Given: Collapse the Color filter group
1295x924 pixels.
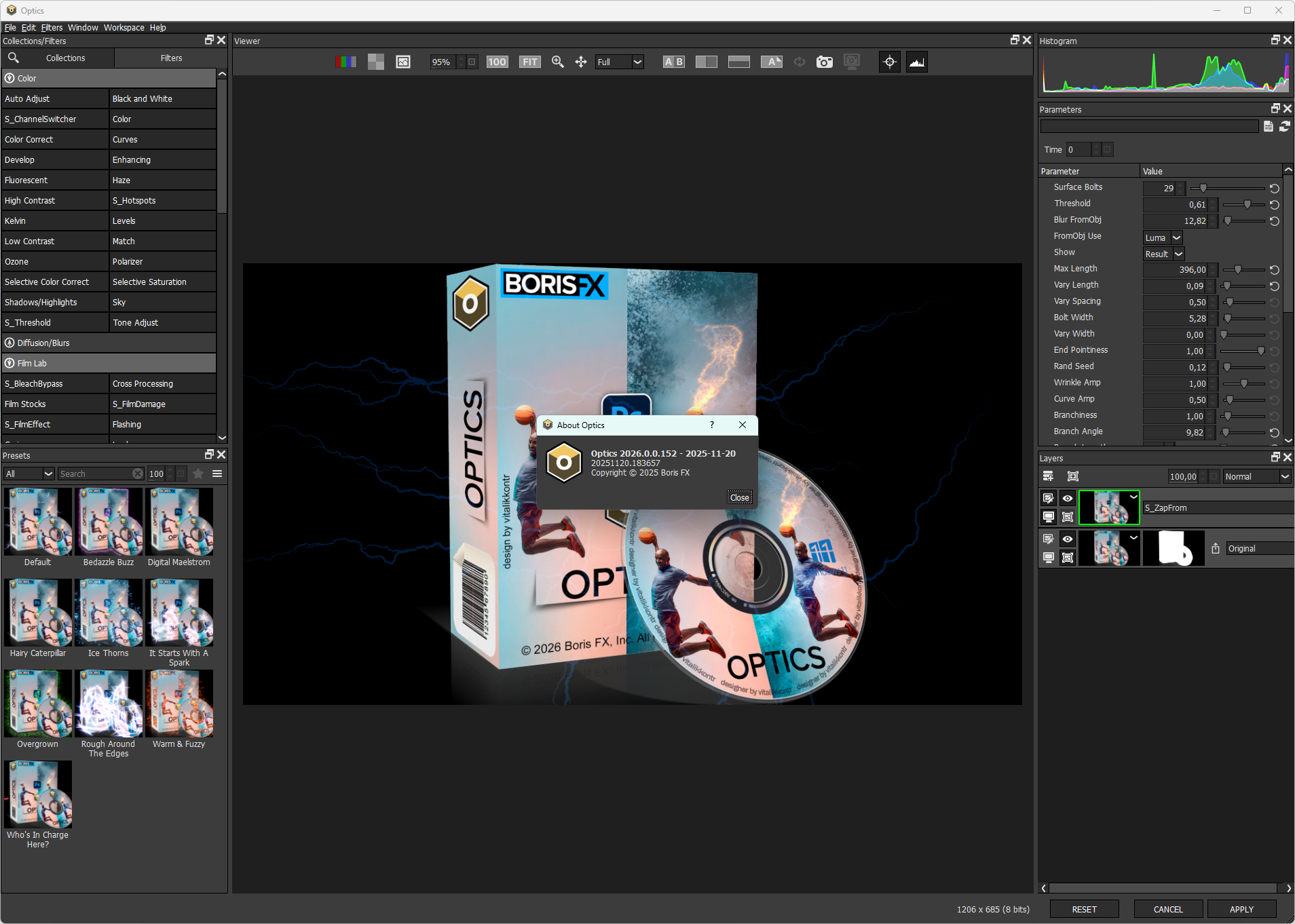Looking at the screenshot, I should (x=10, y=78).
